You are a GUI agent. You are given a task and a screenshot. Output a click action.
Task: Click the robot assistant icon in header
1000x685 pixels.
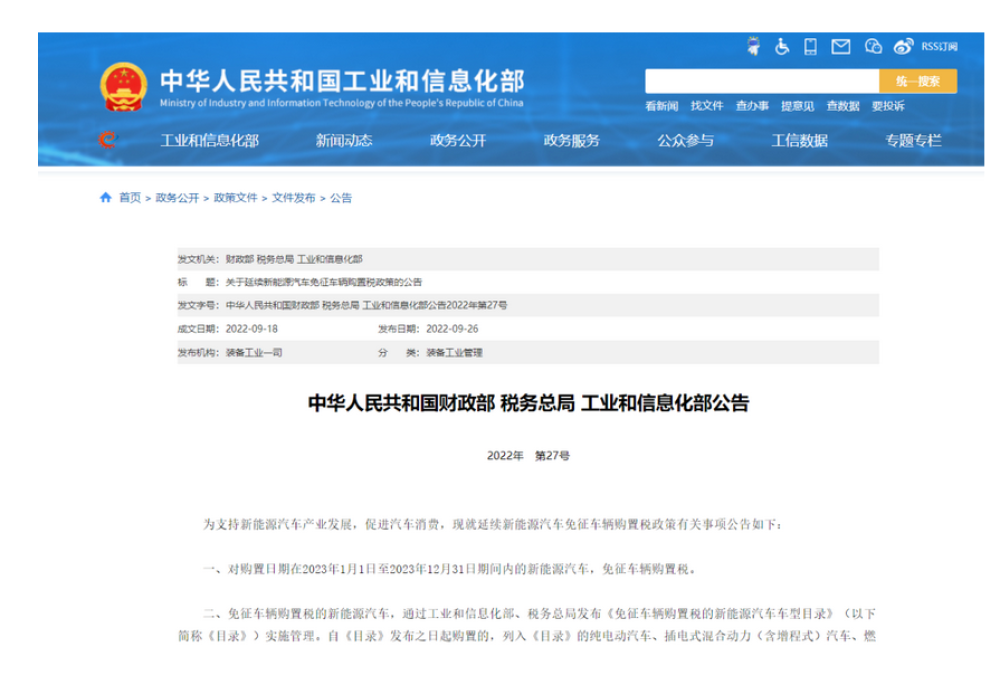tap(754, 46)
